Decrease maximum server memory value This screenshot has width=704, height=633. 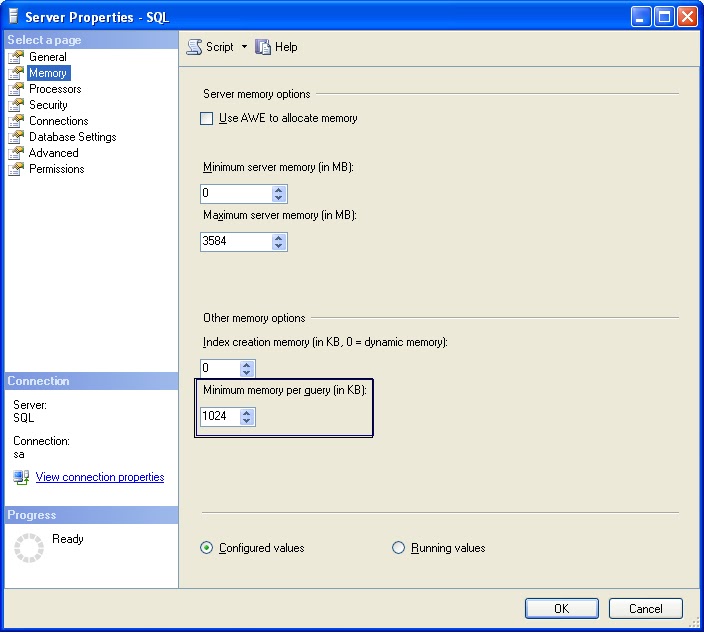[x=279, y=246]
